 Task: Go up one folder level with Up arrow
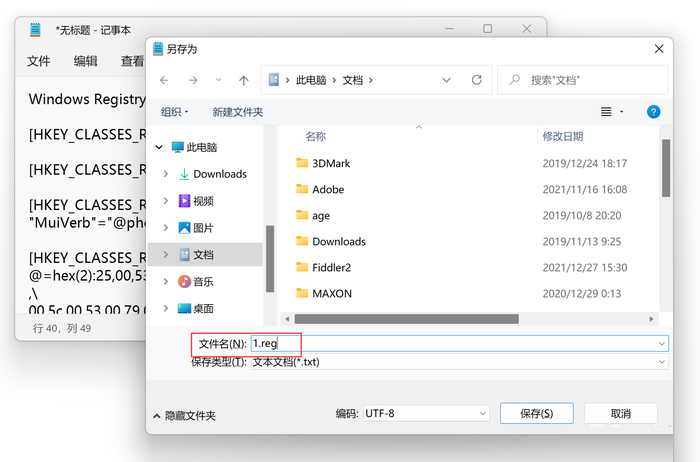(243, 80)
